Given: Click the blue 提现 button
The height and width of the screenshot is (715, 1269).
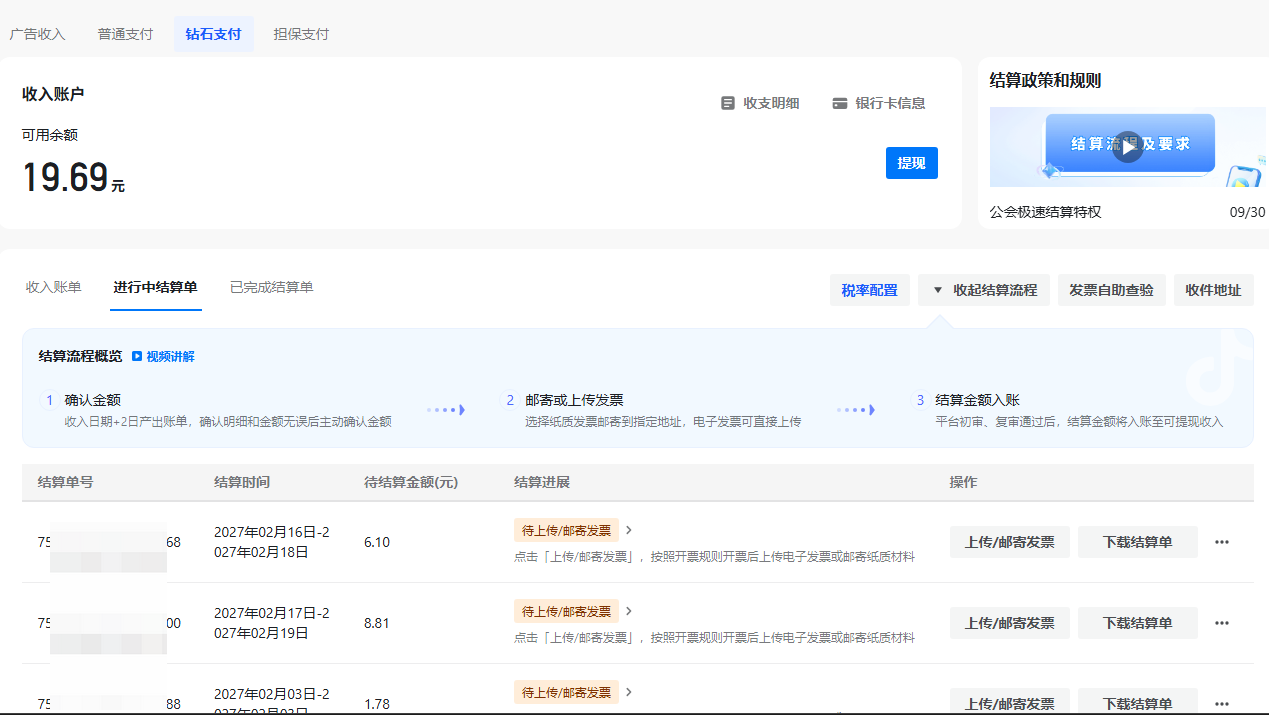Looking at the screenshot, I should tap(911, 163).
